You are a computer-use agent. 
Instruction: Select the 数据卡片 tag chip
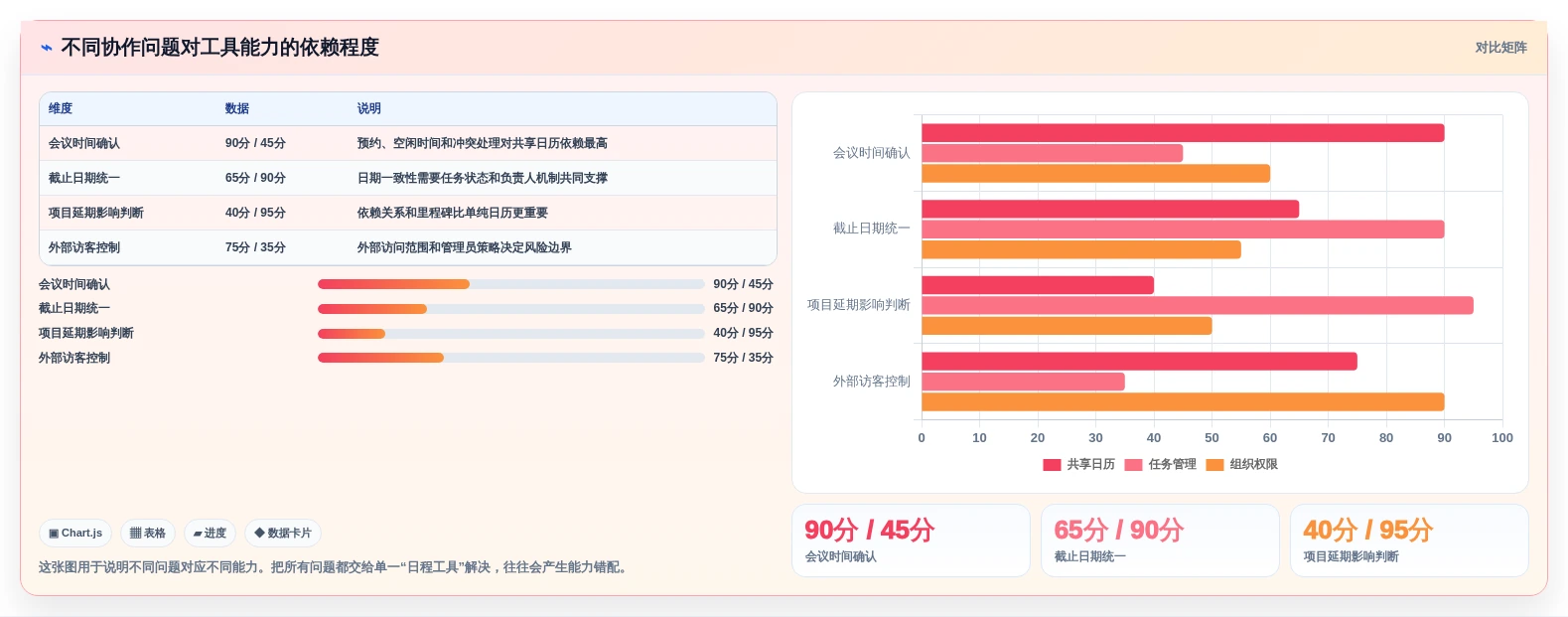pyautogui.click(x=283, y=534)
